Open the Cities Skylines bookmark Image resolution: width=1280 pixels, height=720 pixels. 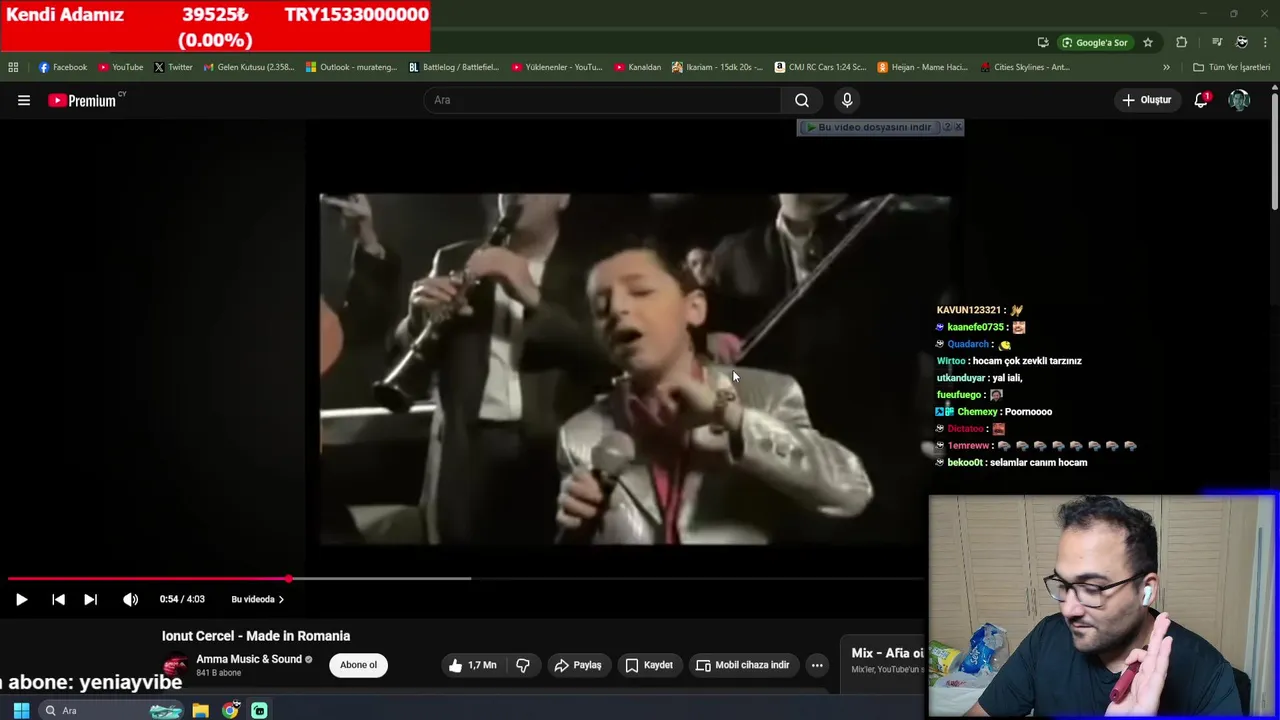click(x=1025, y=67)
